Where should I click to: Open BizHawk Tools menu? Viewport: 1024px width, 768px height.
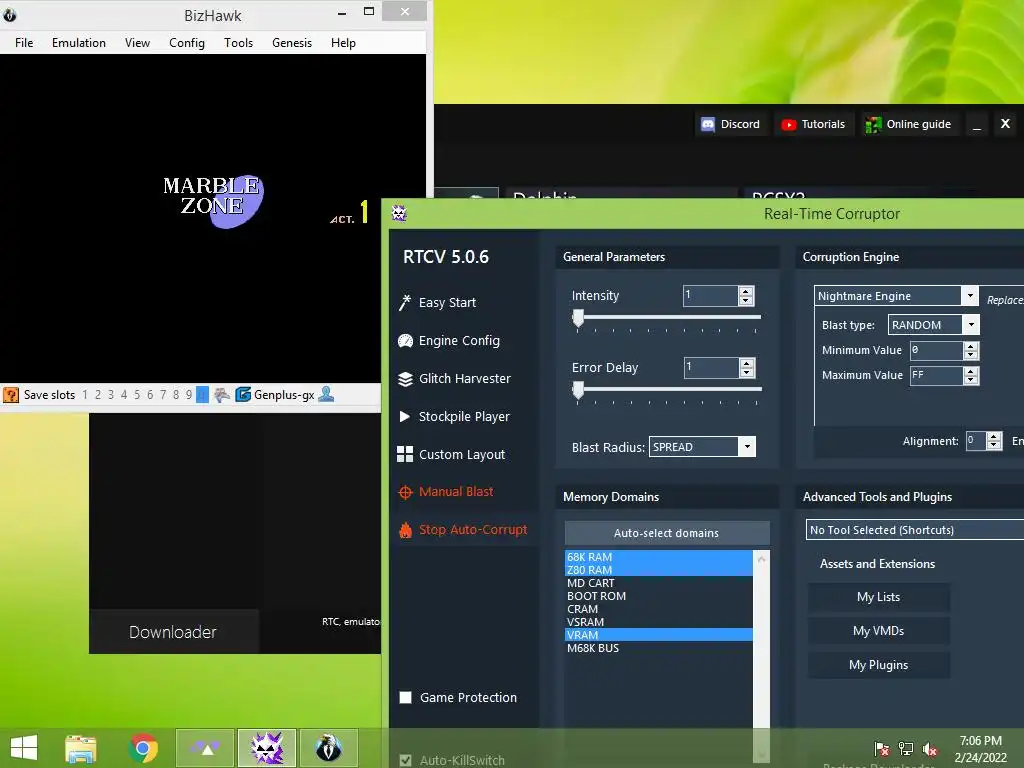[x=238, y=42]
